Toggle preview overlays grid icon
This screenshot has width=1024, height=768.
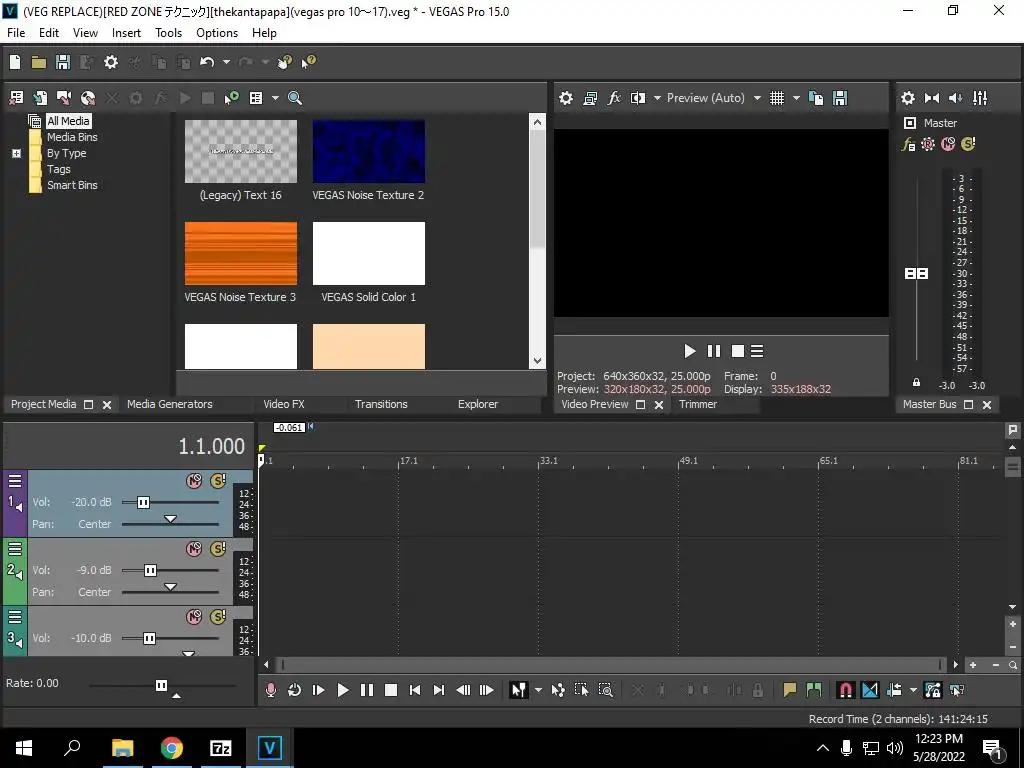pos(776,98)
